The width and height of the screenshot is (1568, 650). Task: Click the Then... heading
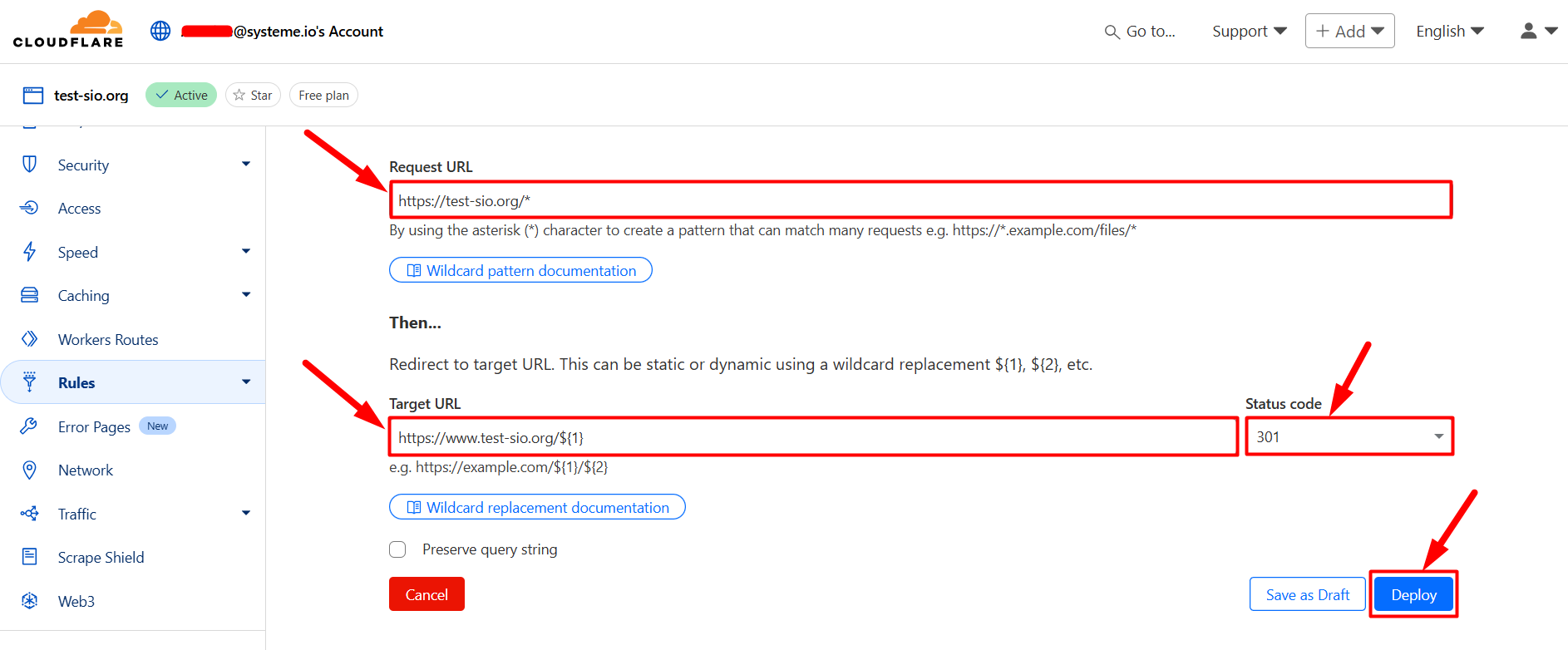(x=415, y=323)
